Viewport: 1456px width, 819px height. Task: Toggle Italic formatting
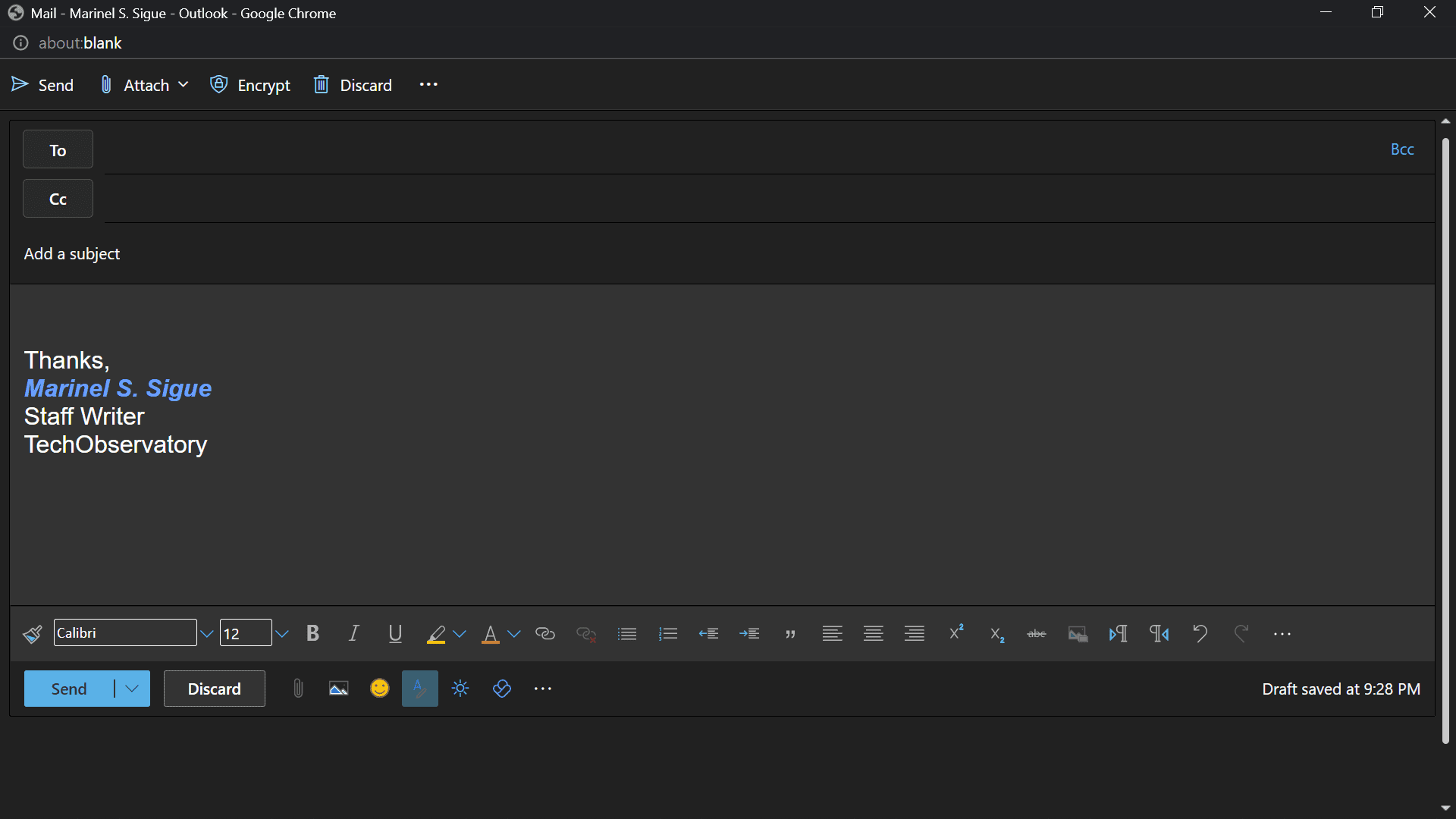(x=353, y=634)
